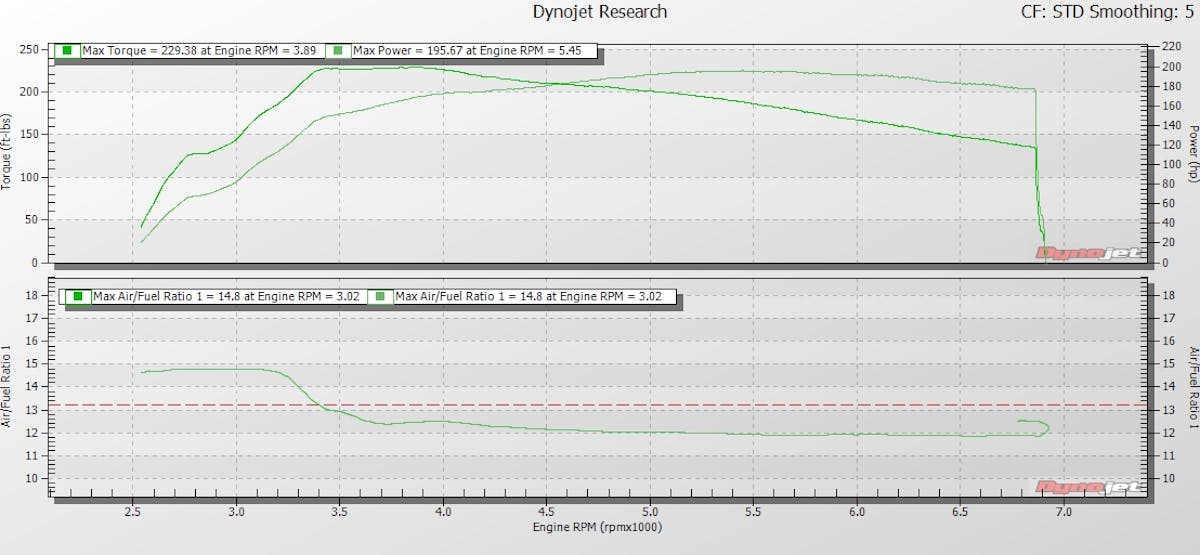Click the Engine RPM (rpmx1000) axis title

pyautogui.click(x=598, y=527)
